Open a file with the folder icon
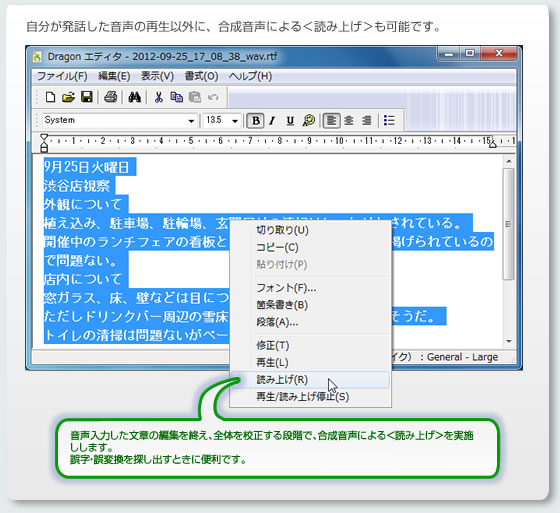 (x=68, y=97)
